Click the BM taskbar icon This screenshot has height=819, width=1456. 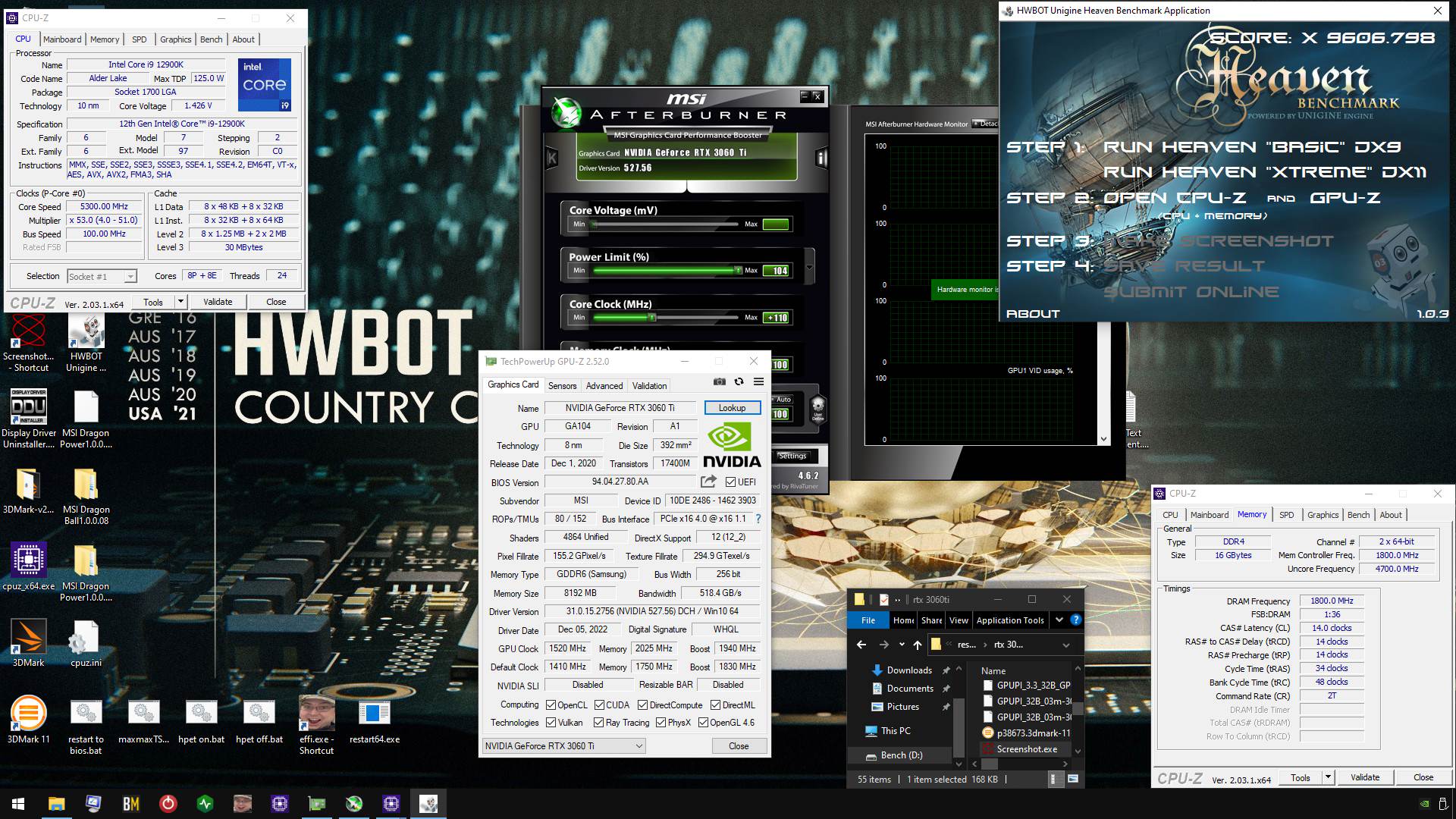[x=130, y=804]
